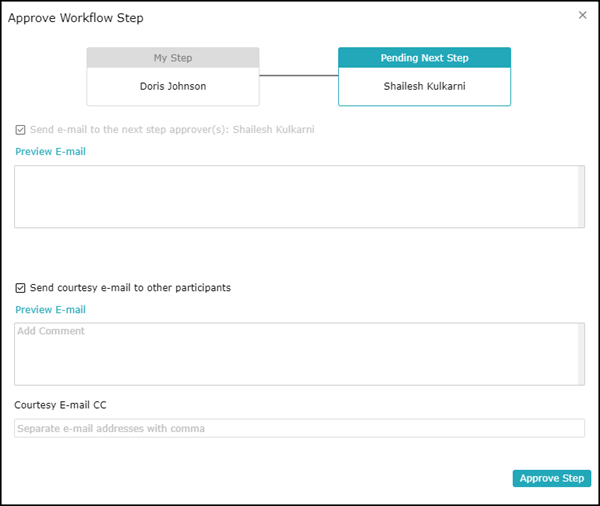Click the empty next-approver message text box
This screenshot has width=600, height=506.
[295, 196]
